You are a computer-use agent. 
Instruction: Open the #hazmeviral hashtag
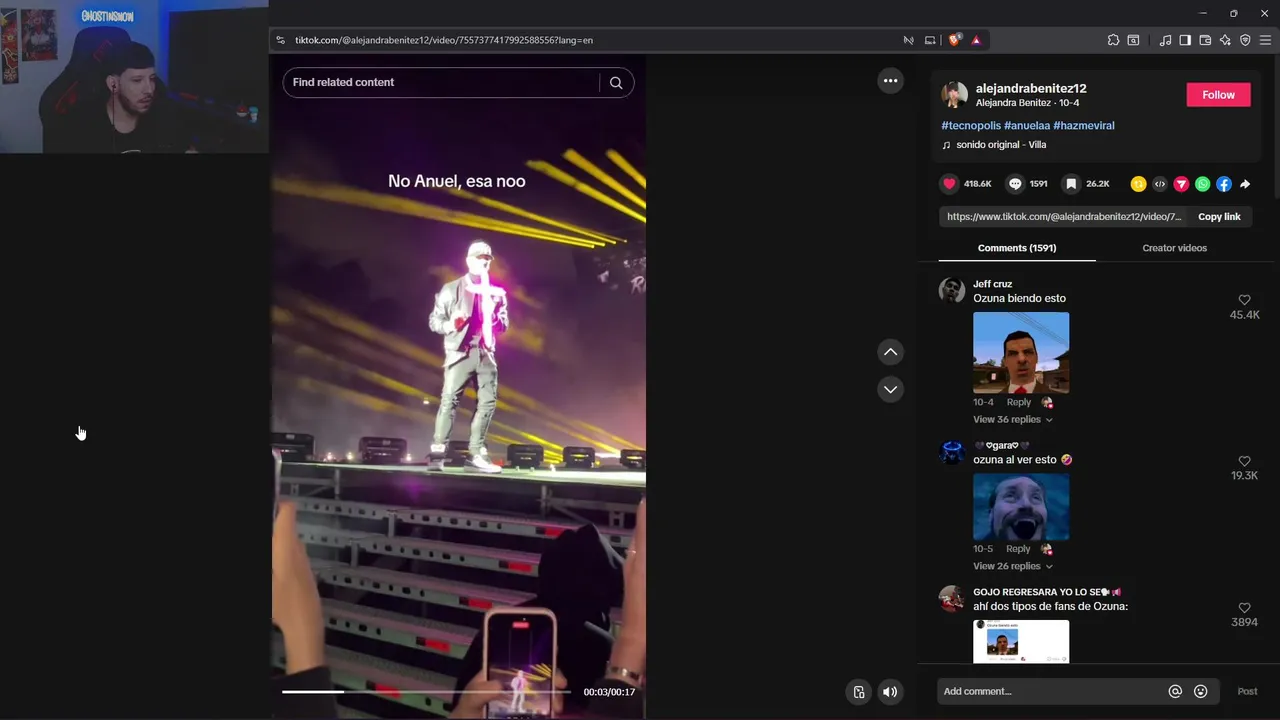coord(1084,126)
